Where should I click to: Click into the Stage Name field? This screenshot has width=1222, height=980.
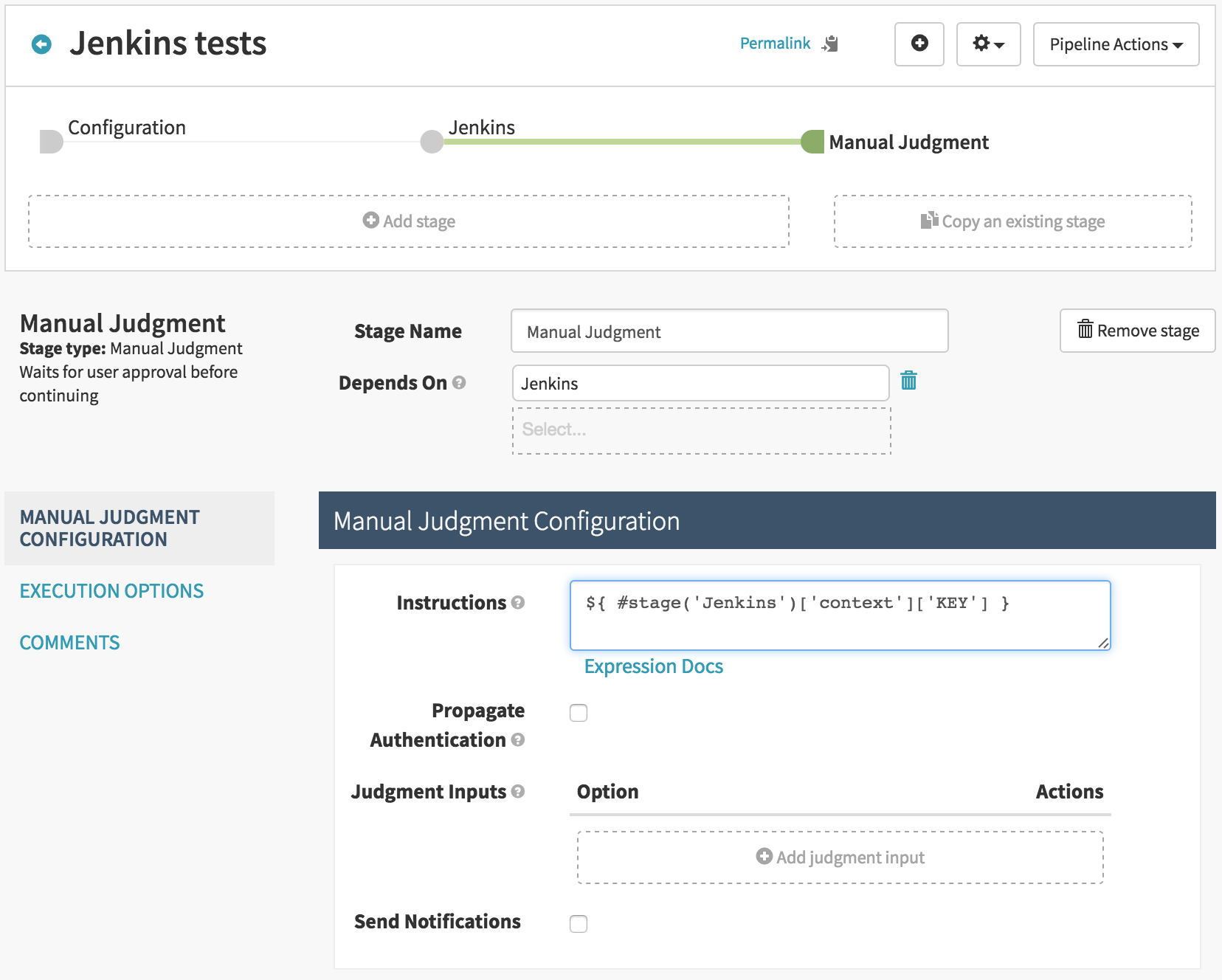[x=729, y=331]
